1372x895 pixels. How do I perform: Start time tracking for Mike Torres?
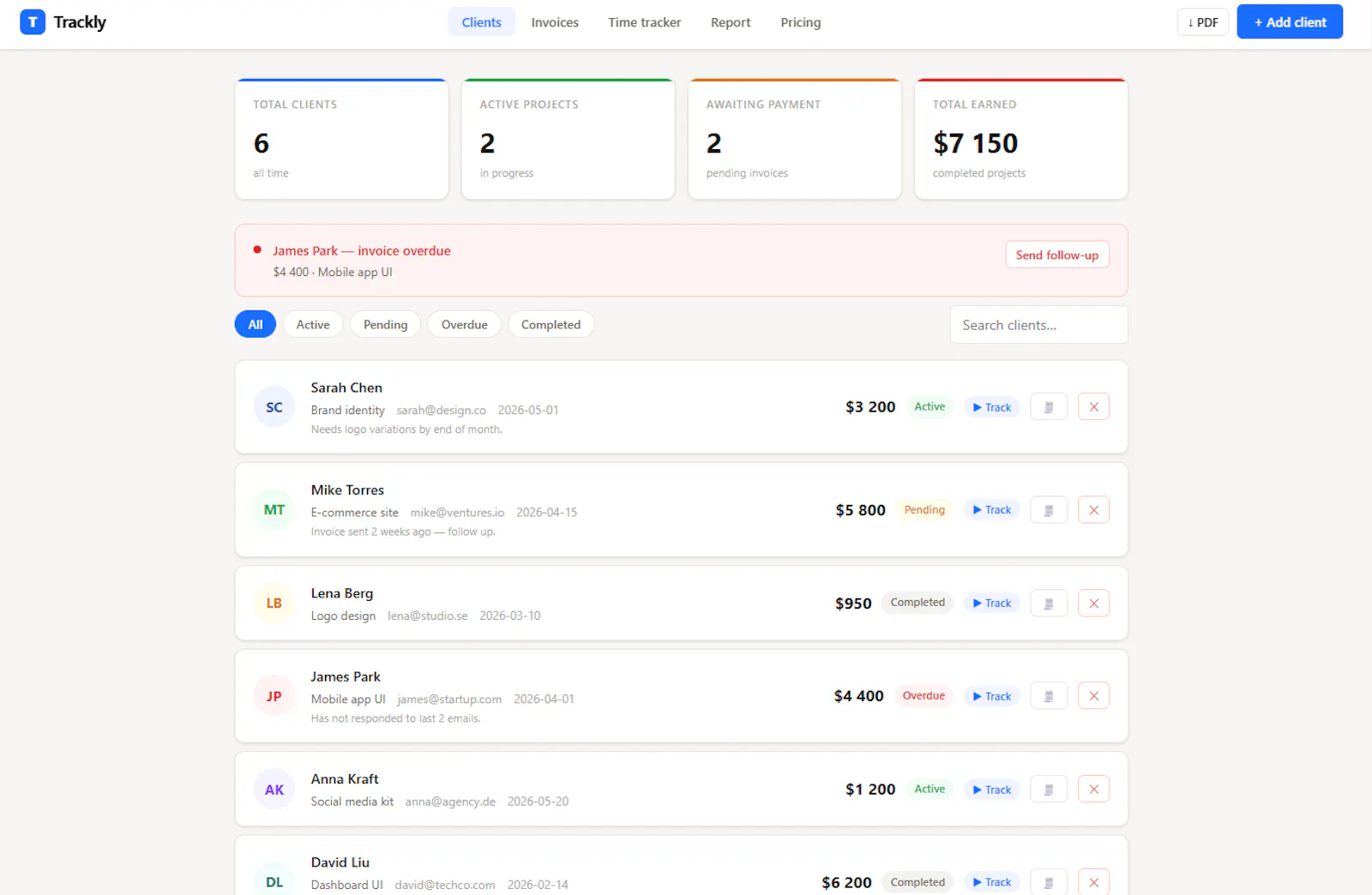991,510
